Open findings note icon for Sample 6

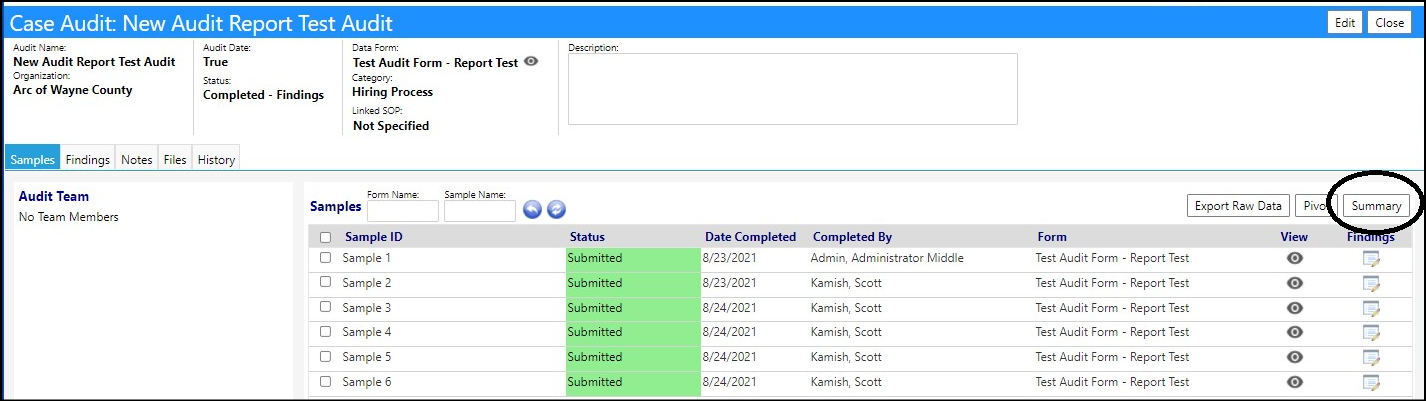1371,383
